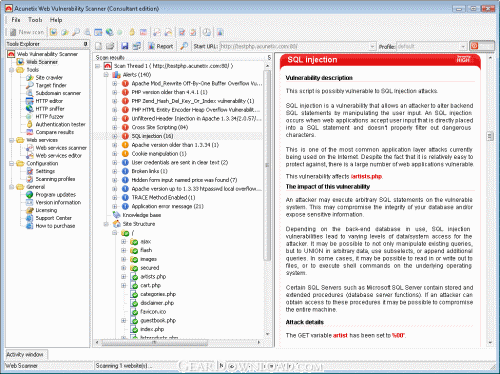
Task: Open Scanning profiles icon in top toolbar
Action: point(193,32)
